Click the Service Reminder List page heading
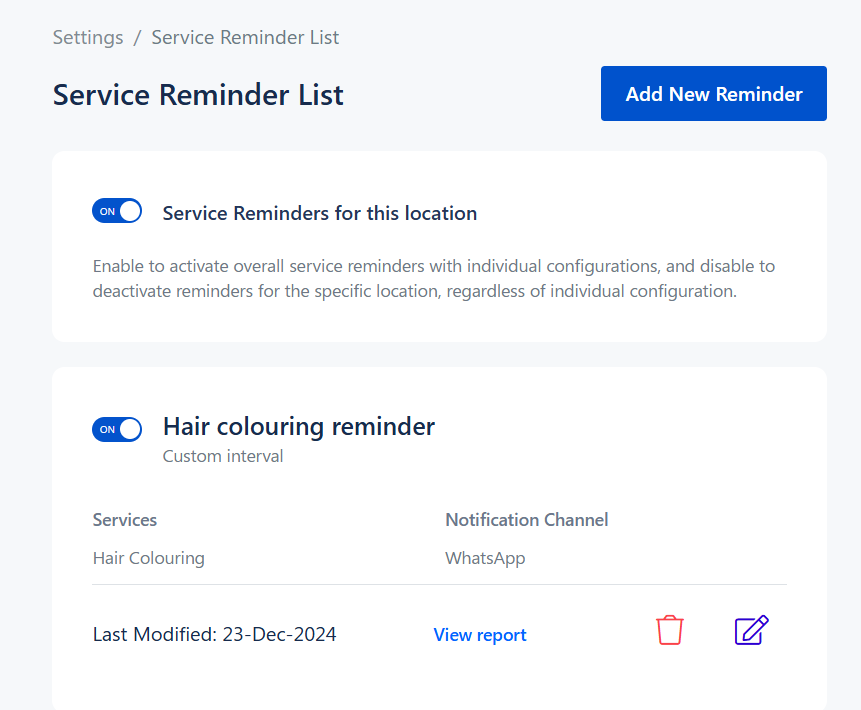Viewport: 861px width, 710px height. pos(198,95)
